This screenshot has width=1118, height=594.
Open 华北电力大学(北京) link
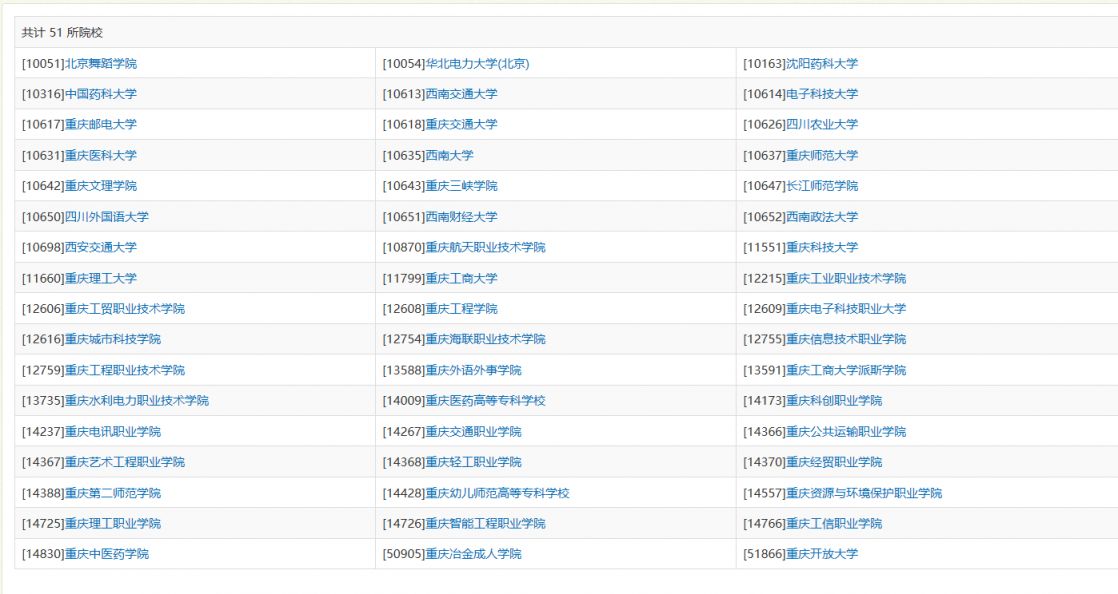coord(477,63)
